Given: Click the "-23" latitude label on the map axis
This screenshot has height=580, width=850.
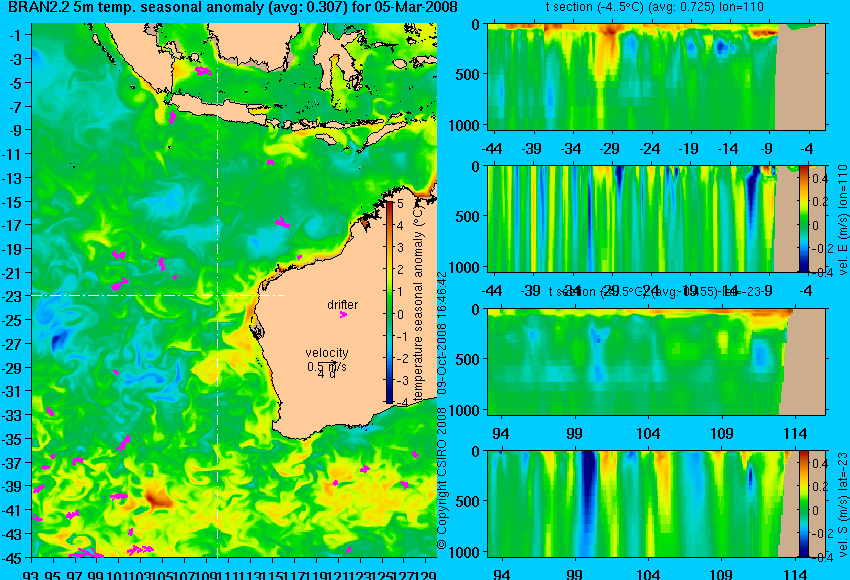Looking at the screenshot, I should tap(12, 297).
